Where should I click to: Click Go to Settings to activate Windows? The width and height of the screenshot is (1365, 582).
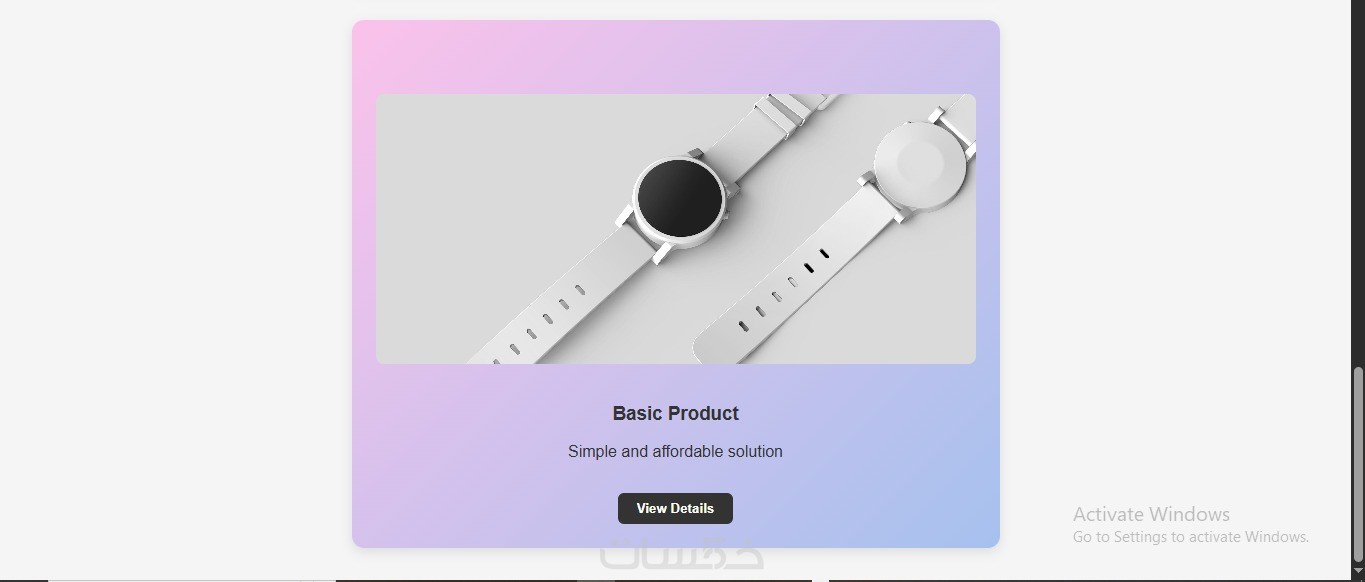tap(1191, 537)
